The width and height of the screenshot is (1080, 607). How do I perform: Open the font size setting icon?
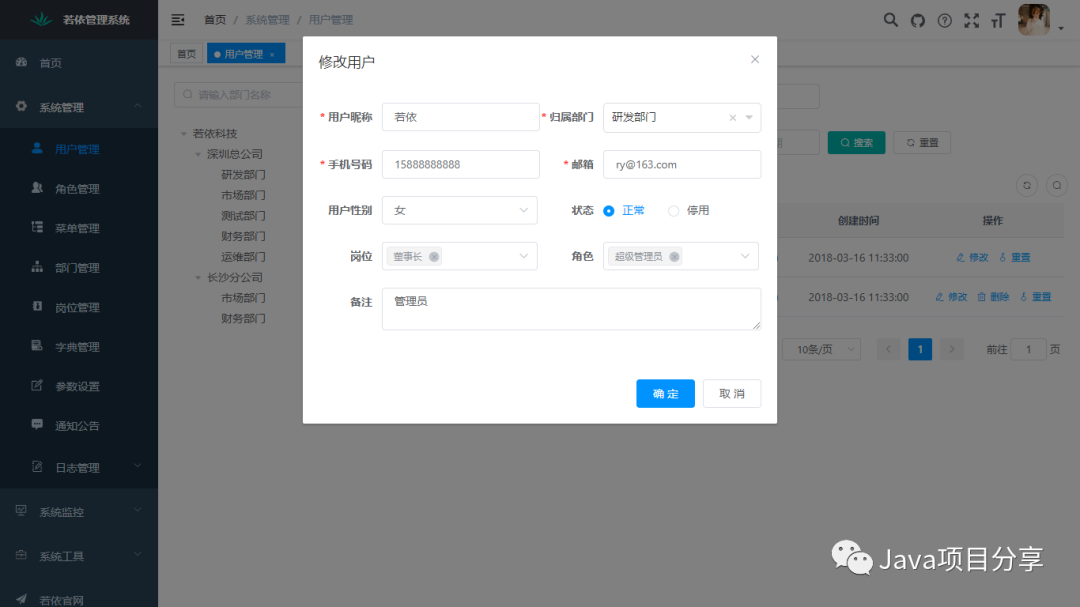click(997, 20)
